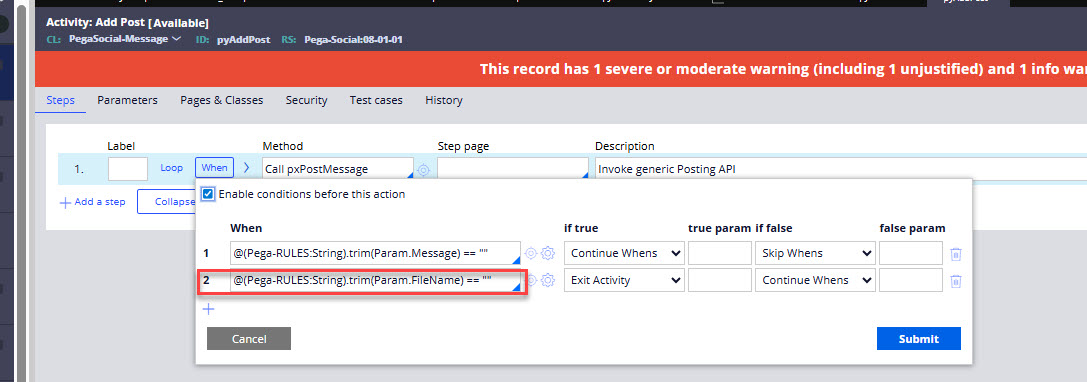This screenshot has height=382, width=1087.
Task: Open the Test cases tab
Action: tap(376, 100)
